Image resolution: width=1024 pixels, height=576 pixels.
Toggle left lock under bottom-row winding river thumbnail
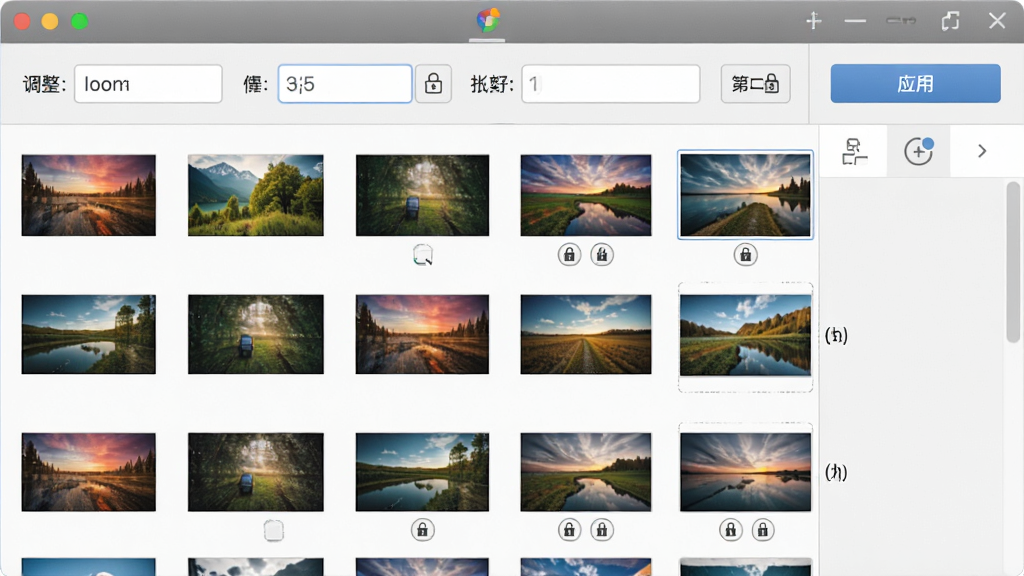(x=569, y=530)
